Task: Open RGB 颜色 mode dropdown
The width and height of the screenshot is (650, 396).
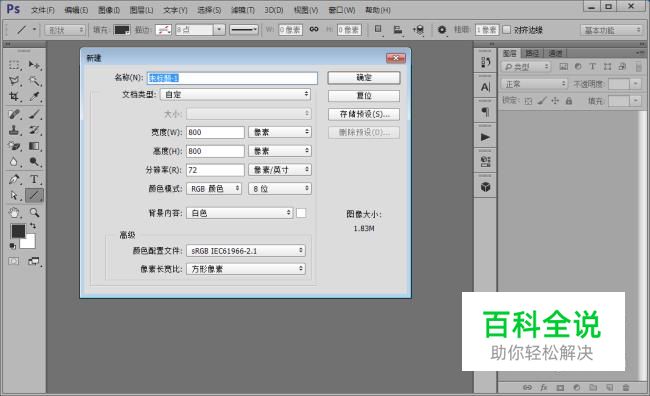Action: 213,189
